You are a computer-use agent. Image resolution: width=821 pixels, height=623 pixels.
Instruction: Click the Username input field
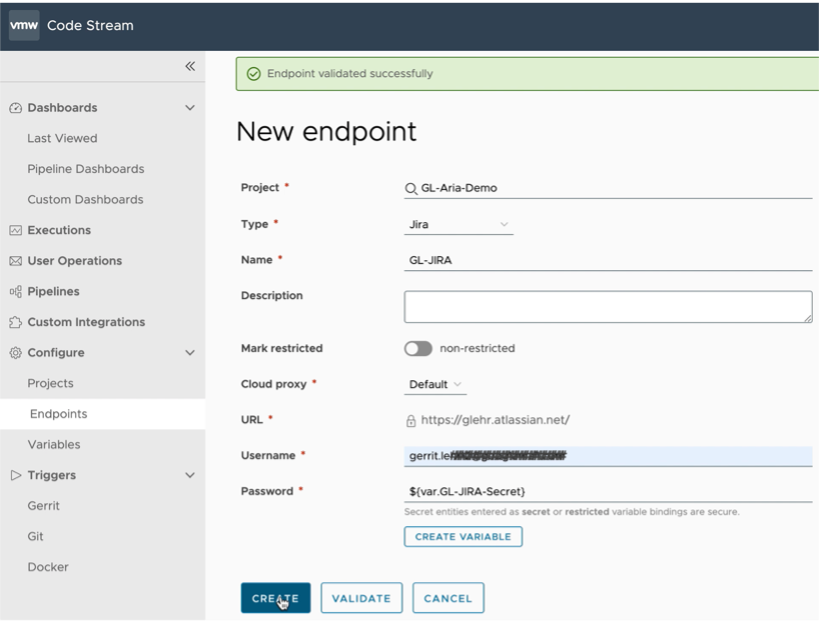(608, 457)
